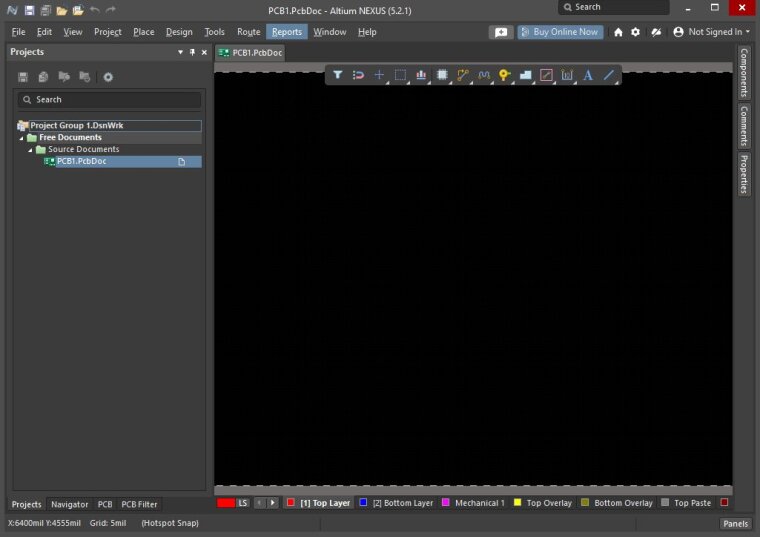Open the Not Signed In account dropdown
The height and width of the screenshot is (537, 760).
pos(714,32)
